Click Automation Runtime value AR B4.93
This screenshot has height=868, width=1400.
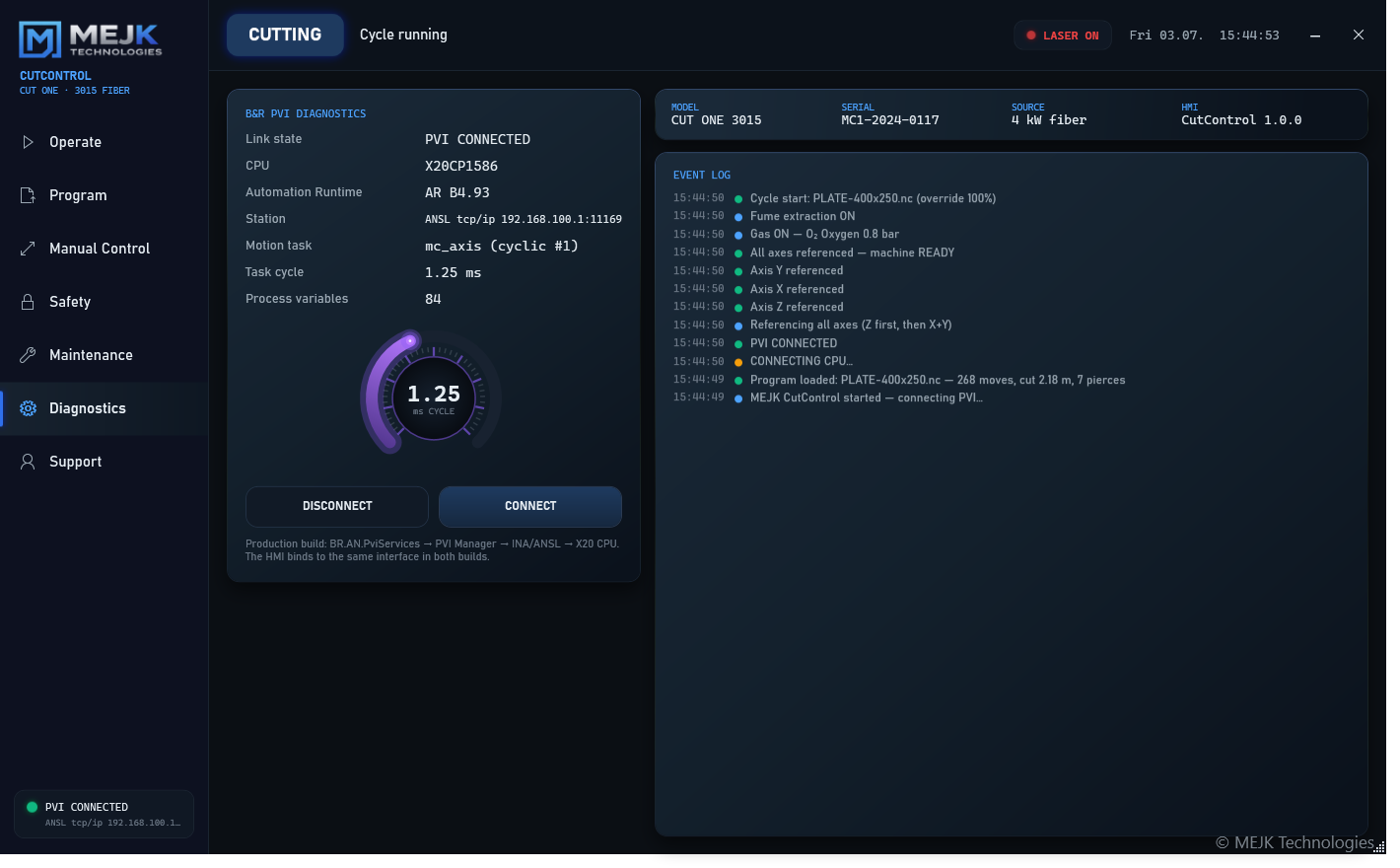coord(457,193)
